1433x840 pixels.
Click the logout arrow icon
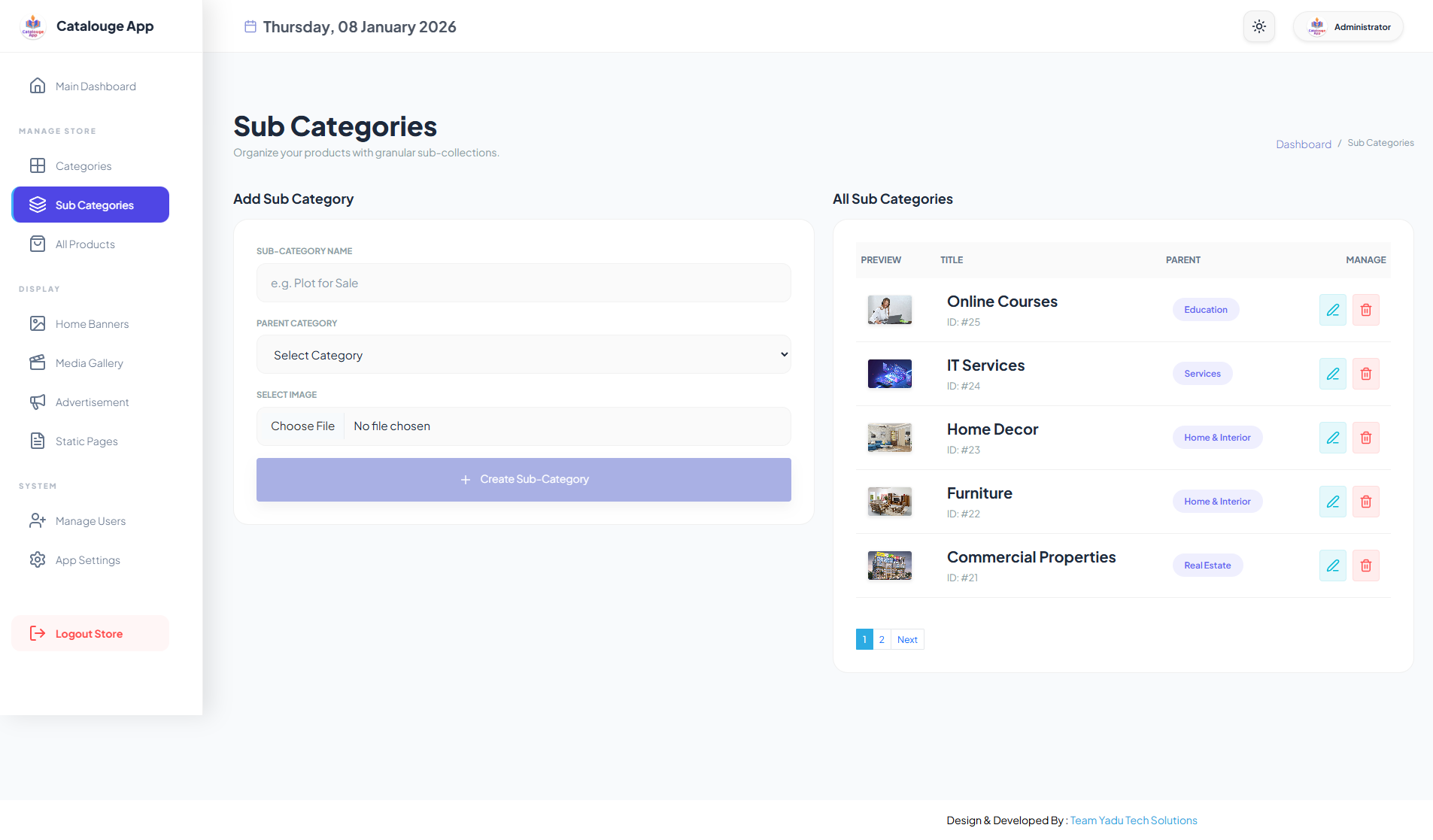[x=38, y=633]
